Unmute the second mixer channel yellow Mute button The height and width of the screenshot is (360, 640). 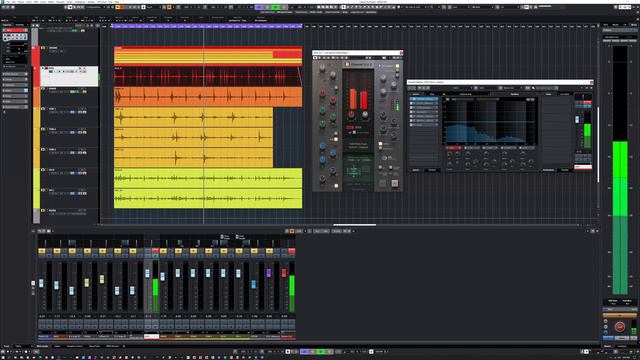click(x=57, y=251)
